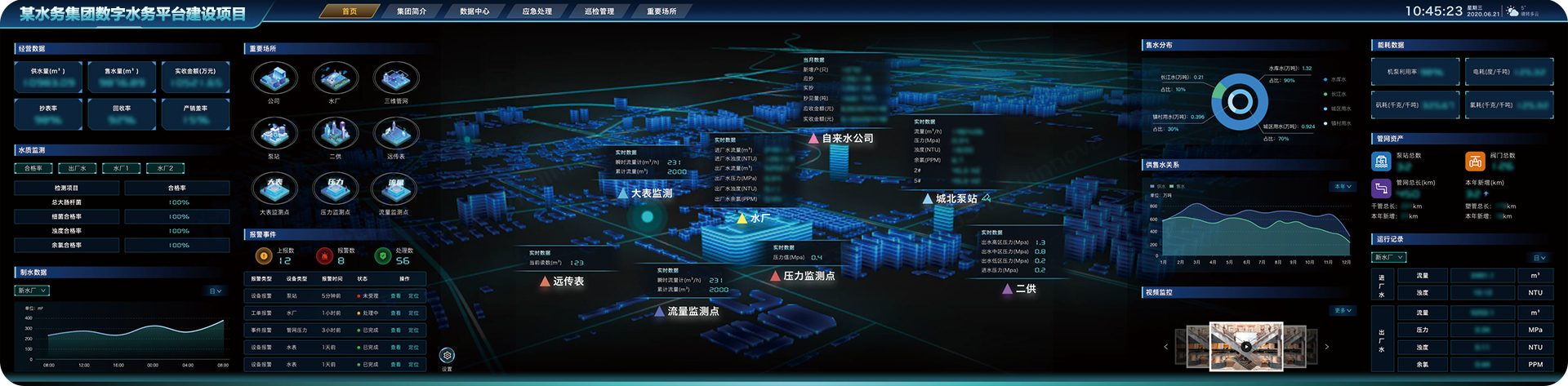Select the 三维管网 icon
1568x386 pixels.
(396, 78)
